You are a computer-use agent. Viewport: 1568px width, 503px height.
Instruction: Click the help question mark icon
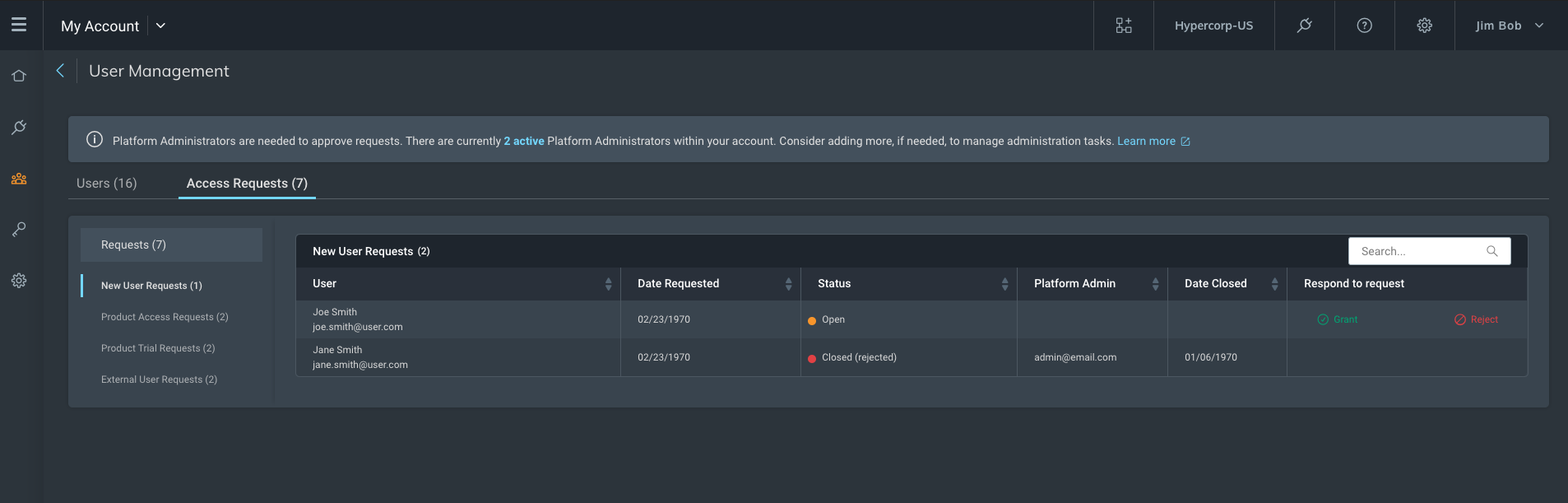(x=1364, y=26)
